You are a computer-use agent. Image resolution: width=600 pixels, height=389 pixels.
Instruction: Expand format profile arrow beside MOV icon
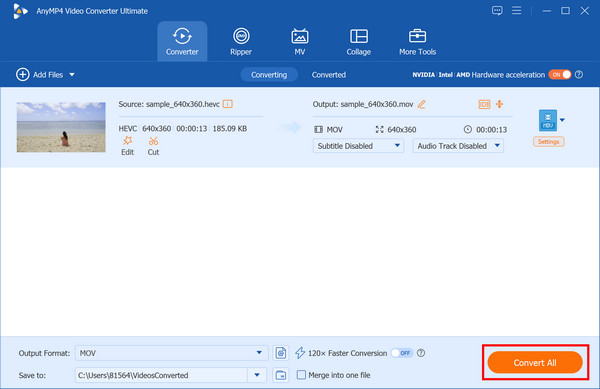(x=562, y=120)
